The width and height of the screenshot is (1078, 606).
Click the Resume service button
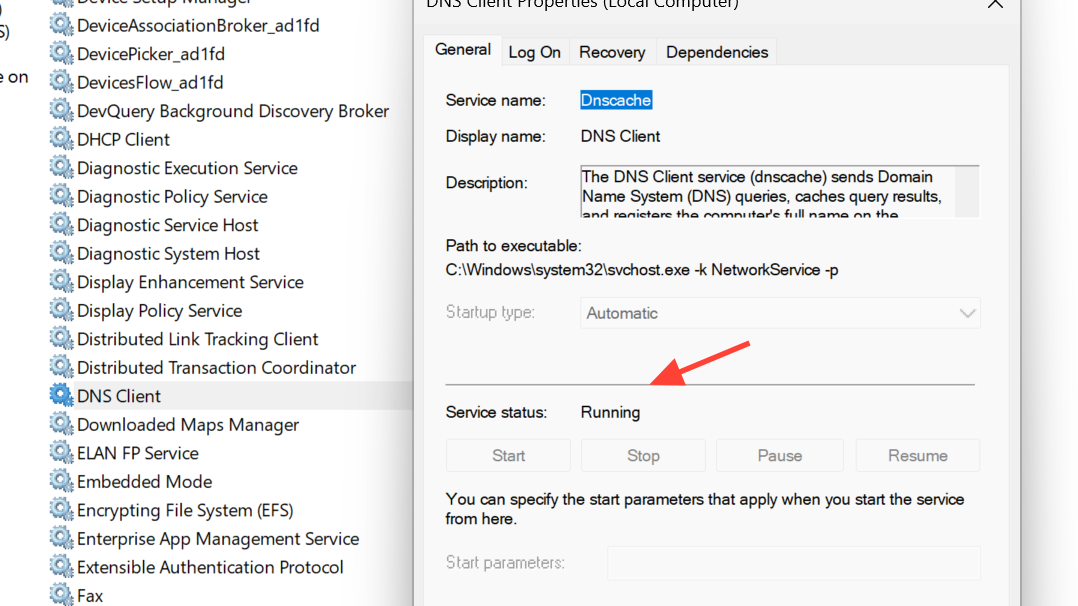point(917,456)
